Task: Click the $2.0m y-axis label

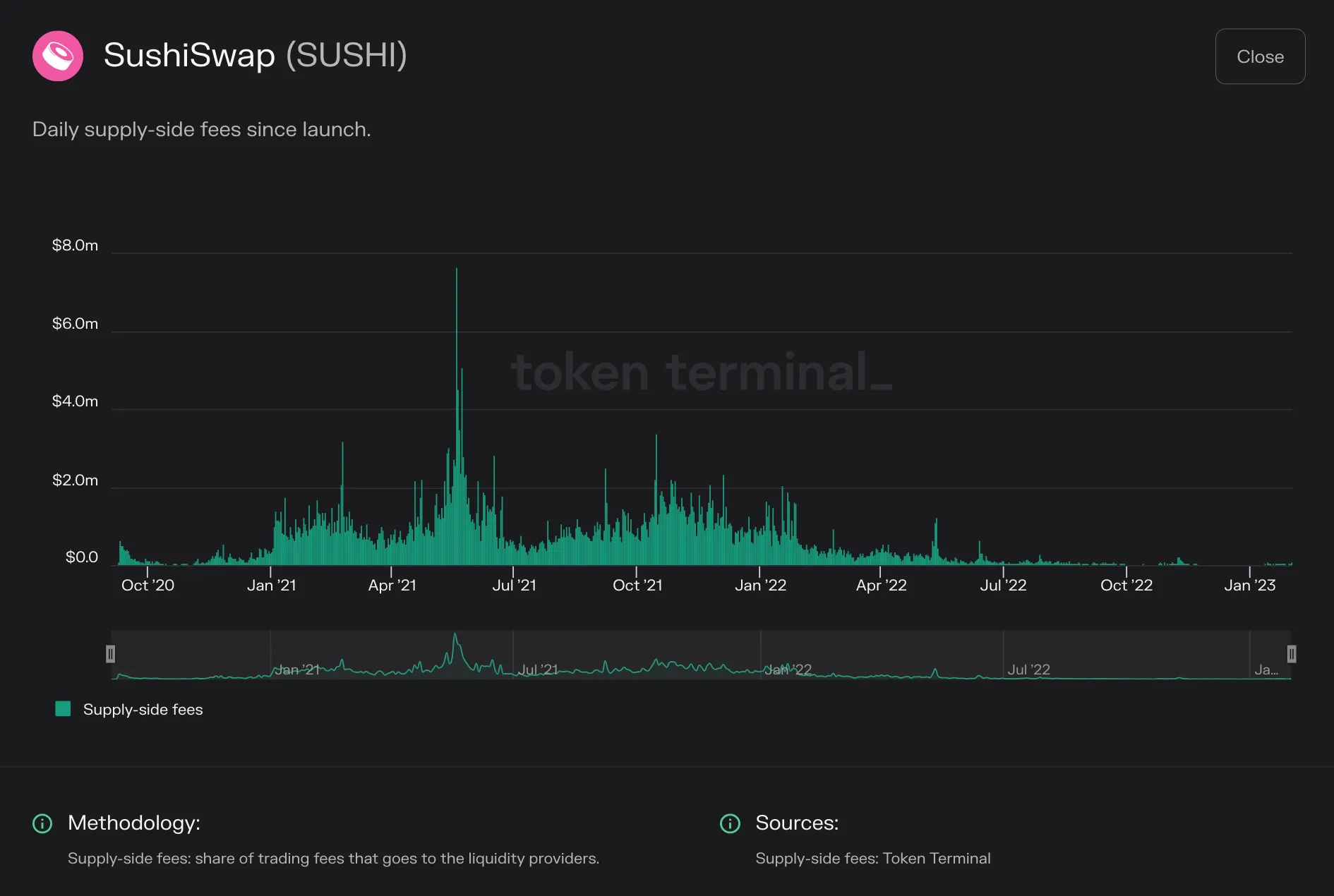Action: [75, 480]
